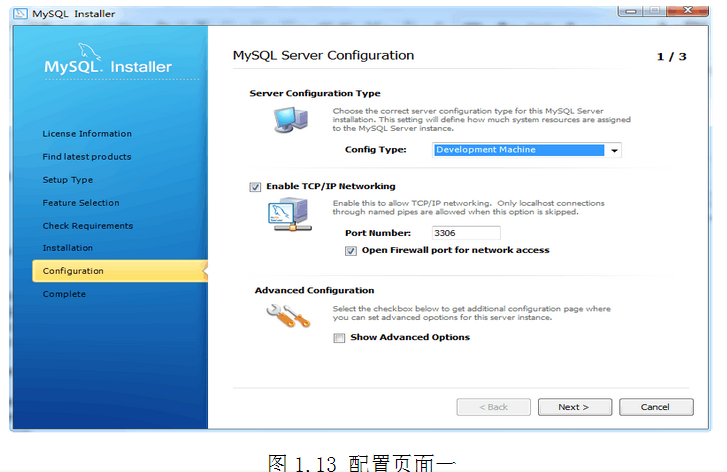The height and width of the screenshot is (472, 727).
Task: Click the TCP/IP networking computer icon
Action: 290,215
